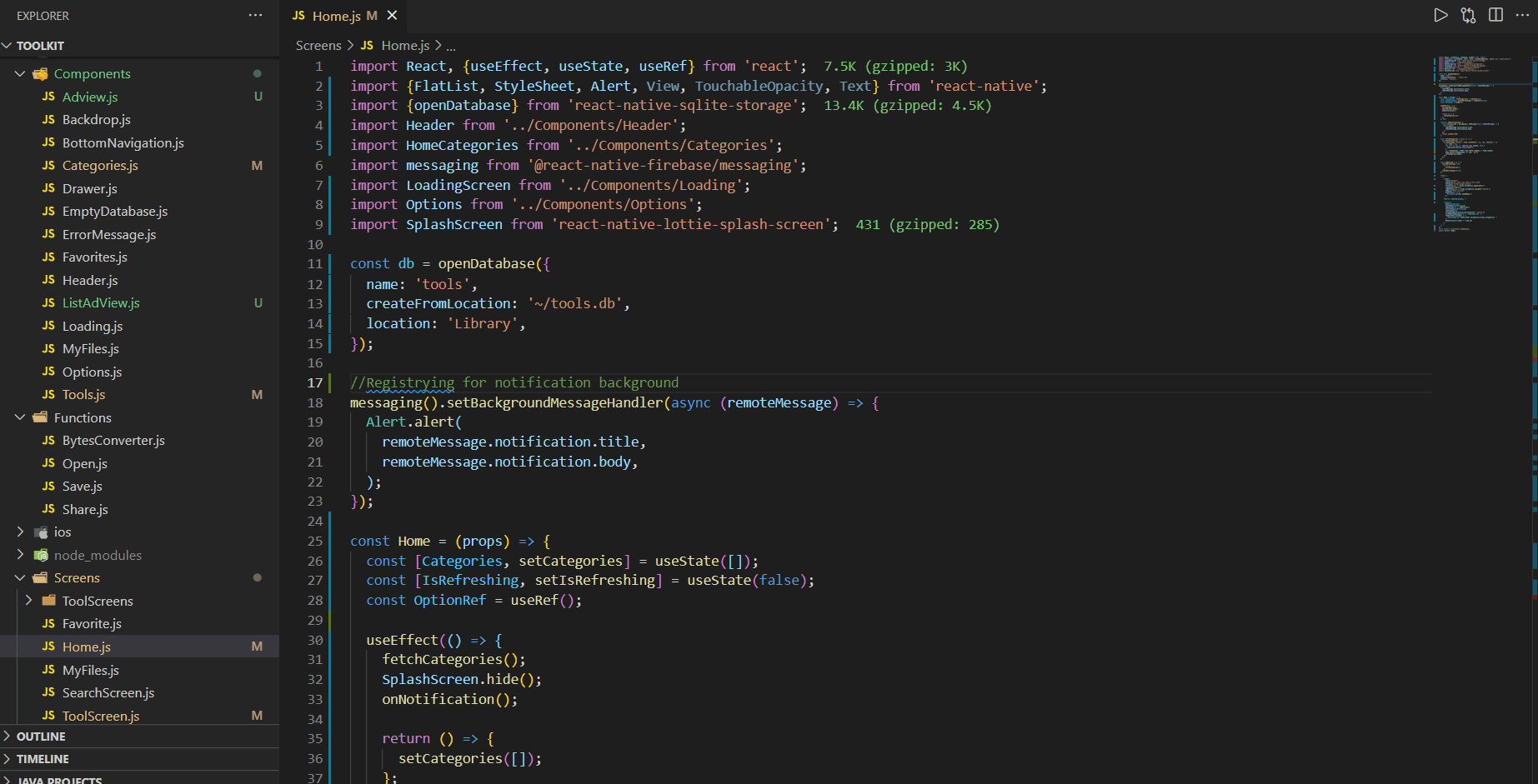This screenshot has height=784, width=1538.
Task: Click the Screens breadcrumb
Action: [318, 45]
